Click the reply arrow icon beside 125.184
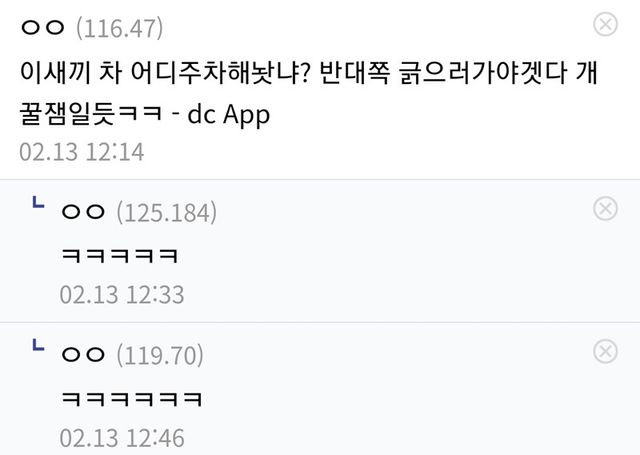This screenshot has height=455, width=640. click(x=38, y=202)
